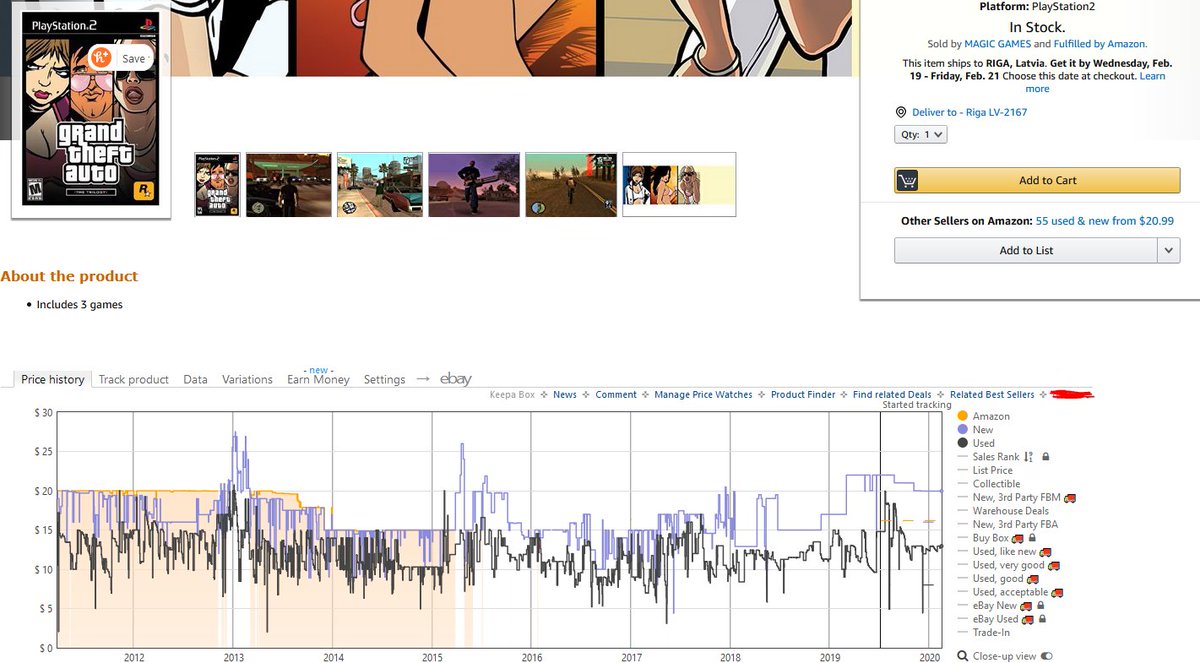Open the Keepa News link

click(x=565, y=395)
